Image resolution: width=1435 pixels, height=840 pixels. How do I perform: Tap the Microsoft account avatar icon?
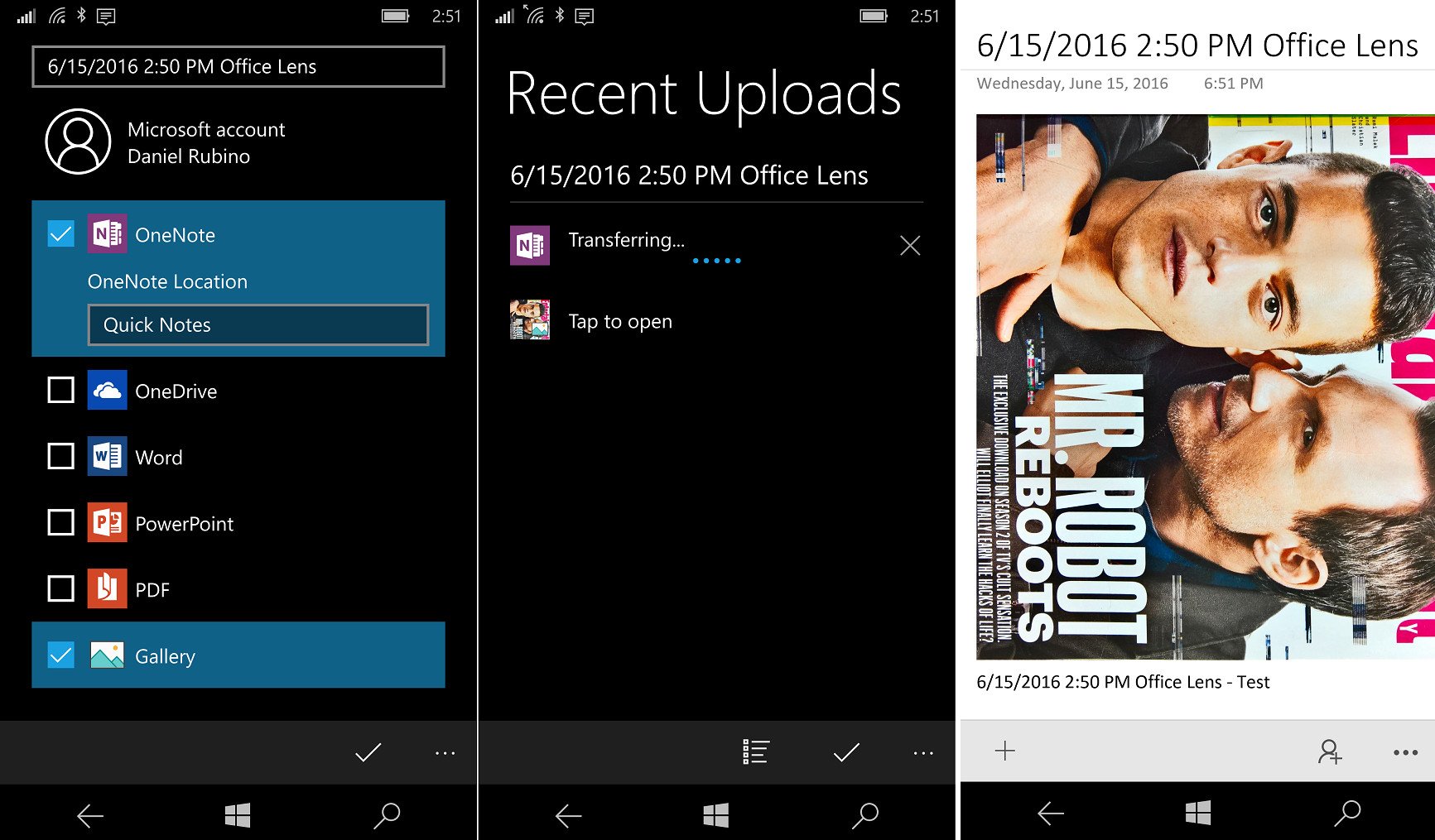pyautogui.click(x=78, y=142)
